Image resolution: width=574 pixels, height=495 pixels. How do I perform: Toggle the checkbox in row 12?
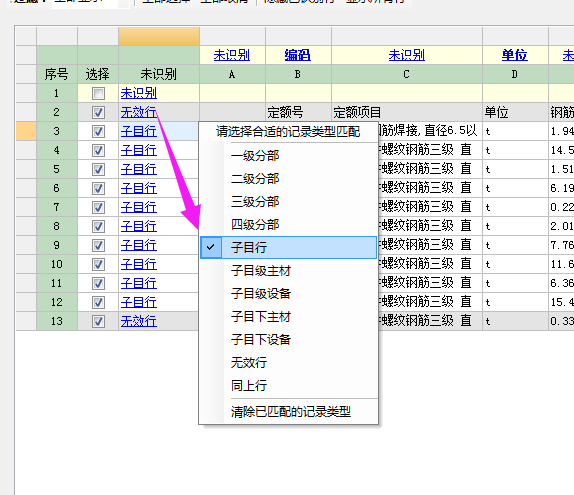98,303
